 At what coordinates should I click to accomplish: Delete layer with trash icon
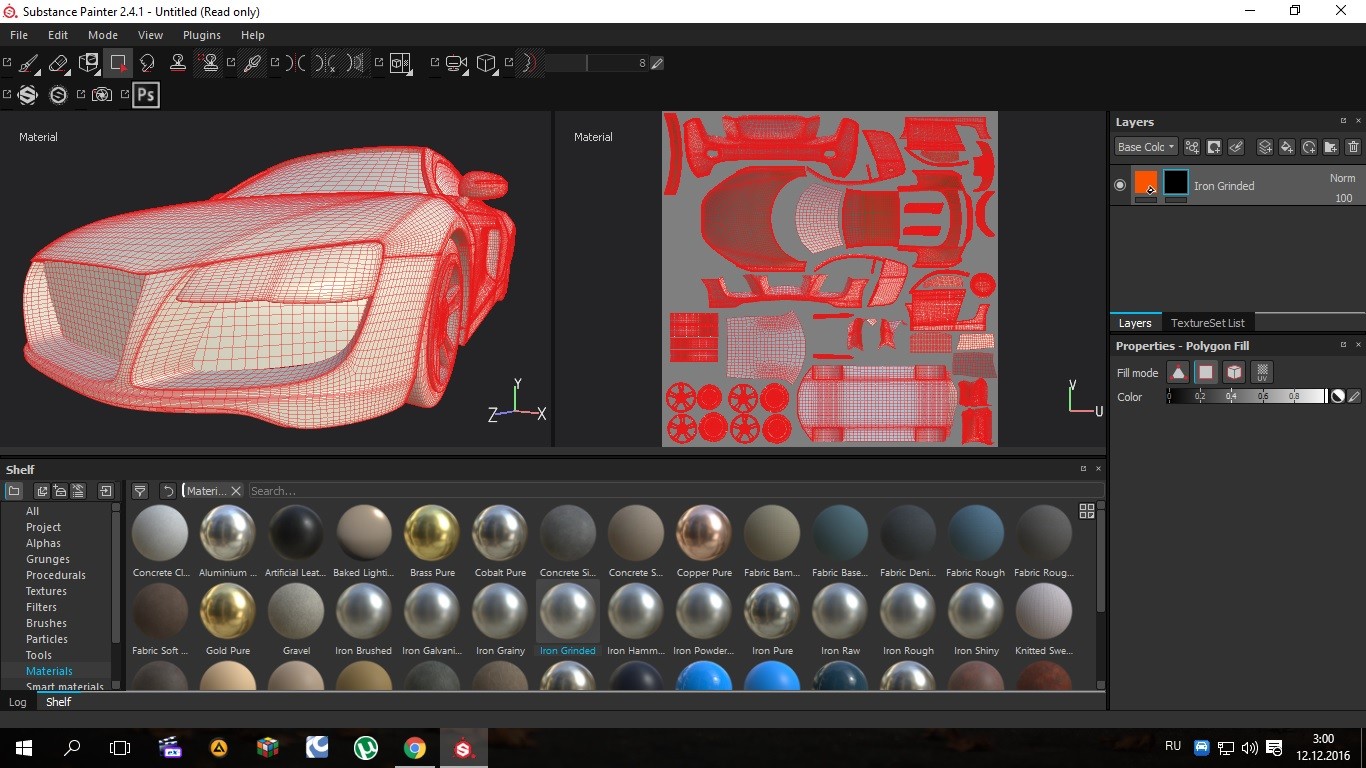click(x=1353, y=147)
